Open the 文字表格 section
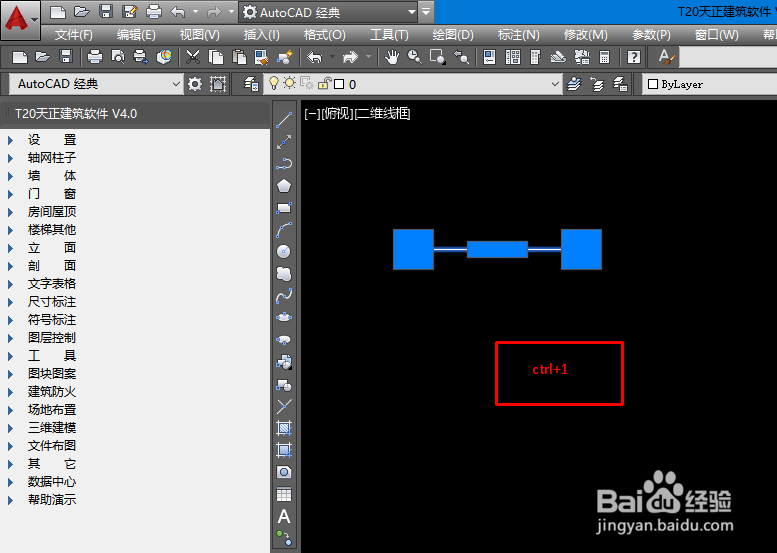The width and height of the screenshot is (777, 553). (52, 284)
